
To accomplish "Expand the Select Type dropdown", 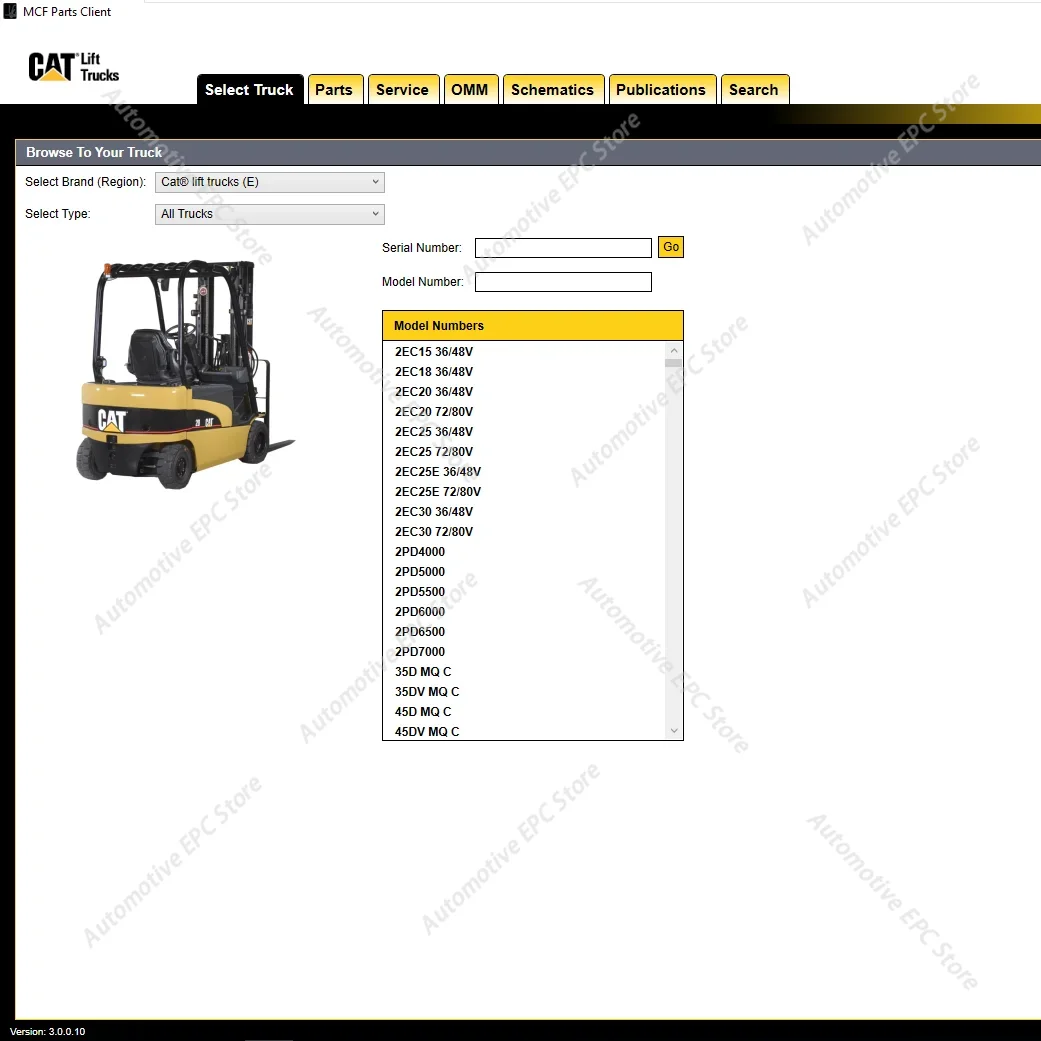I will (270, 214).
